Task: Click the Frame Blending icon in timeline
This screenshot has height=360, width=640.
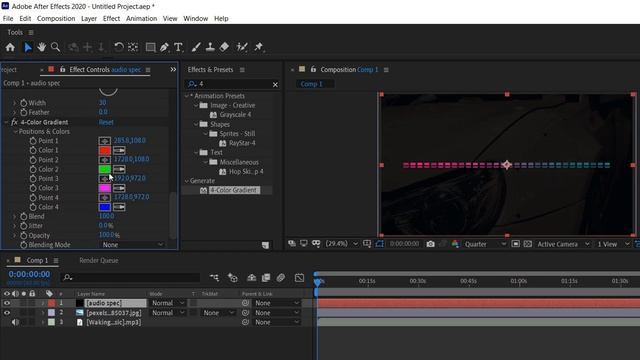Action: (x=266, y=278)
